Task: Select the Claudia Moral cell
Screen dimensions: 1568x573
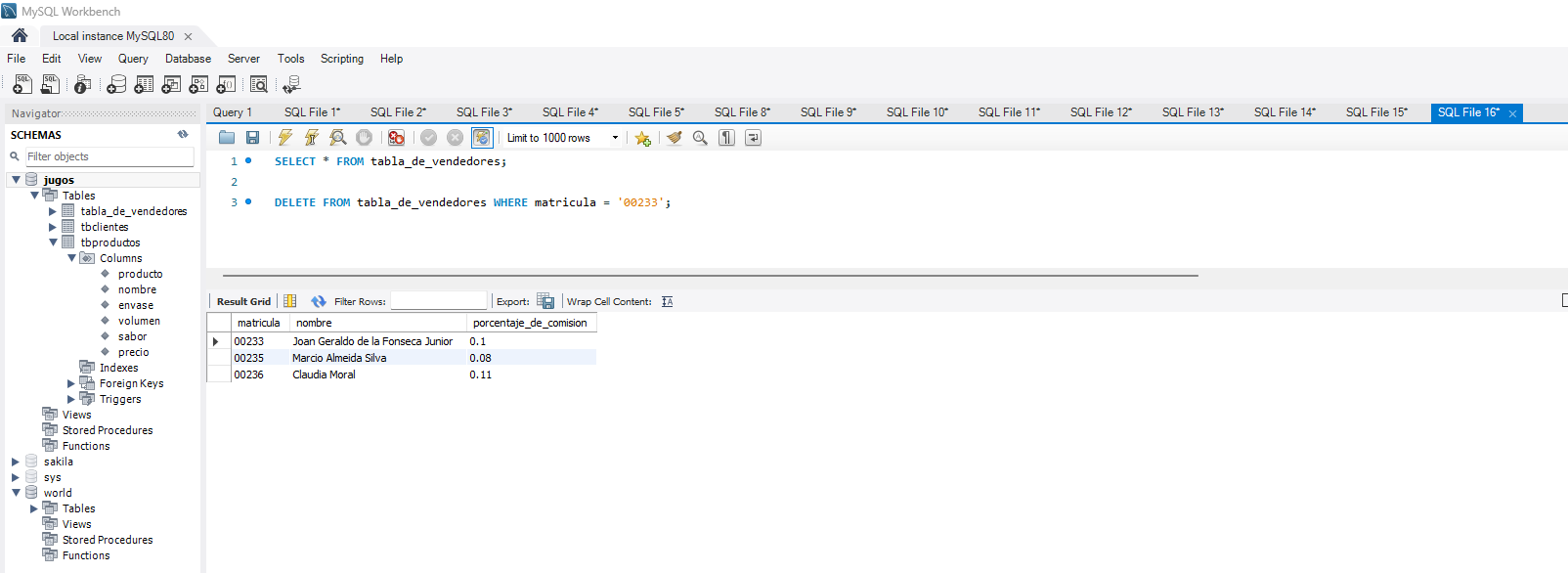Action: (x=378, y=375)
